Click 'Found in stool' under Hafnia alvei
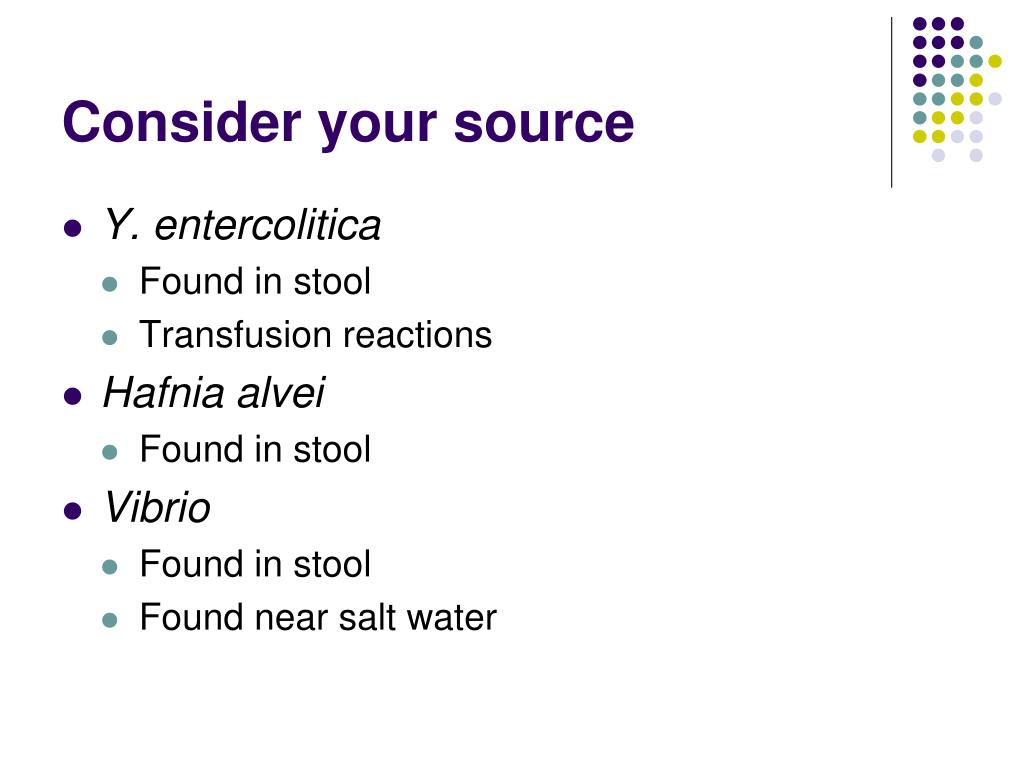 pyautogui.click(x=255, y=449)
